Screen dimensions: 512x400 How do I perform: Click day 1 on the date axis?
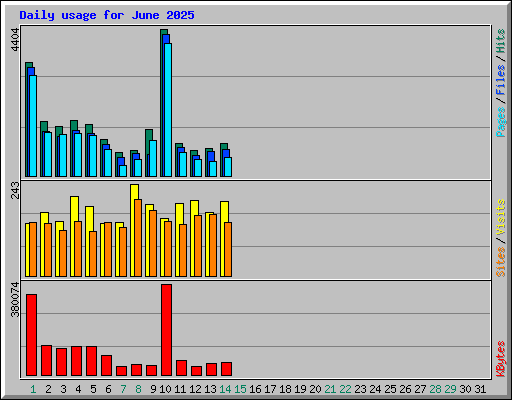tap(33, 389)
